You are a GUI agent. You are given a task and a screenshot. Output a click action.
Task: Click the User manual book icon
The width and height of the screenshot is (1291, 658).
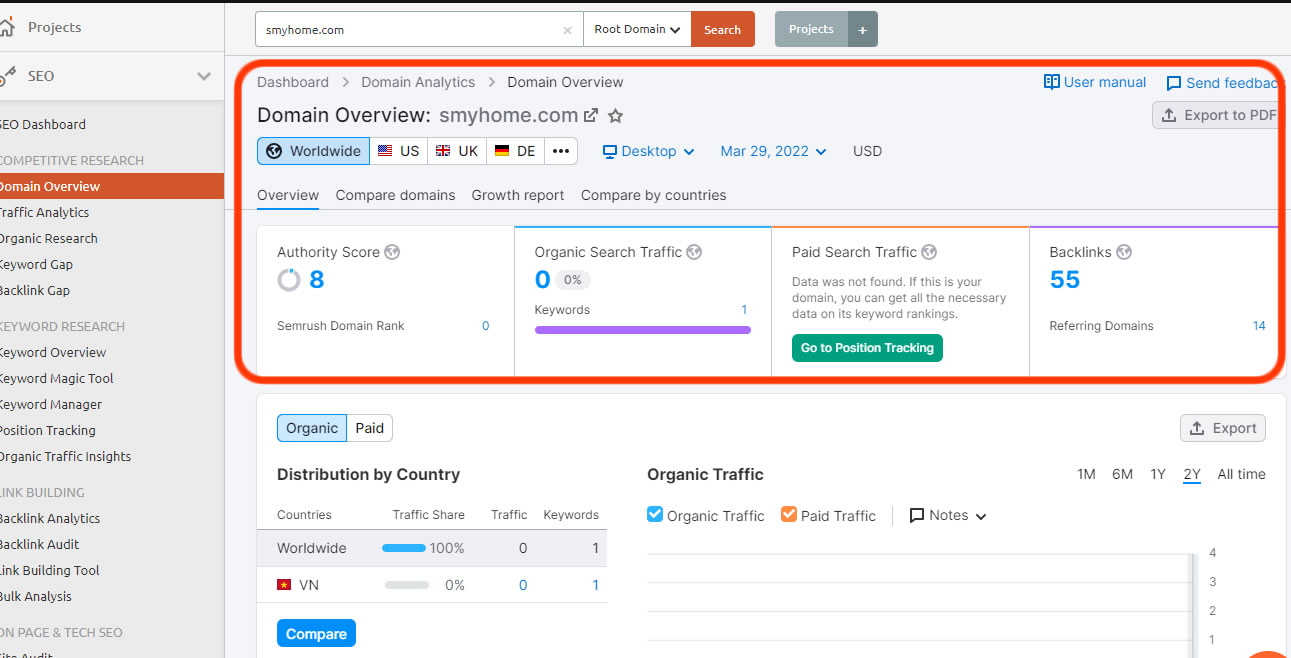(x=1051, y=82)
